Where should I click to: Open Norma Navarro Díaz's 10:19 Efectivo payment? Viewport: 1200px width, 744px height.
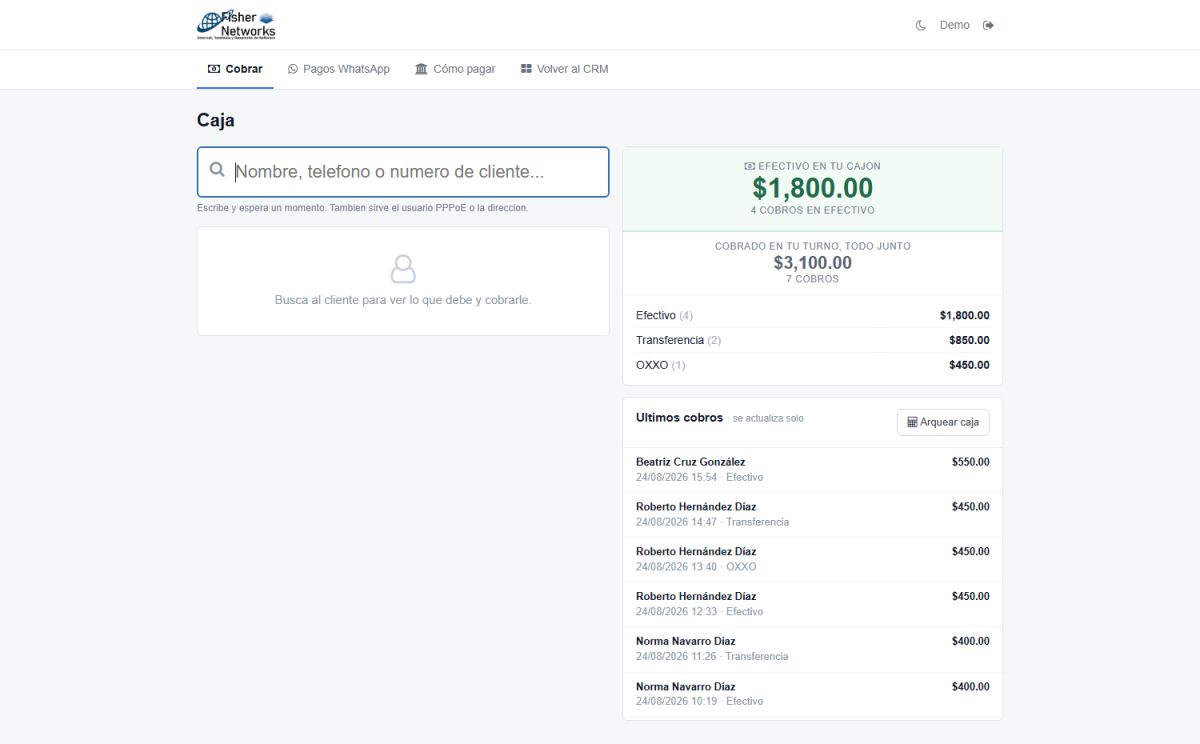click(x=813, y=694)
